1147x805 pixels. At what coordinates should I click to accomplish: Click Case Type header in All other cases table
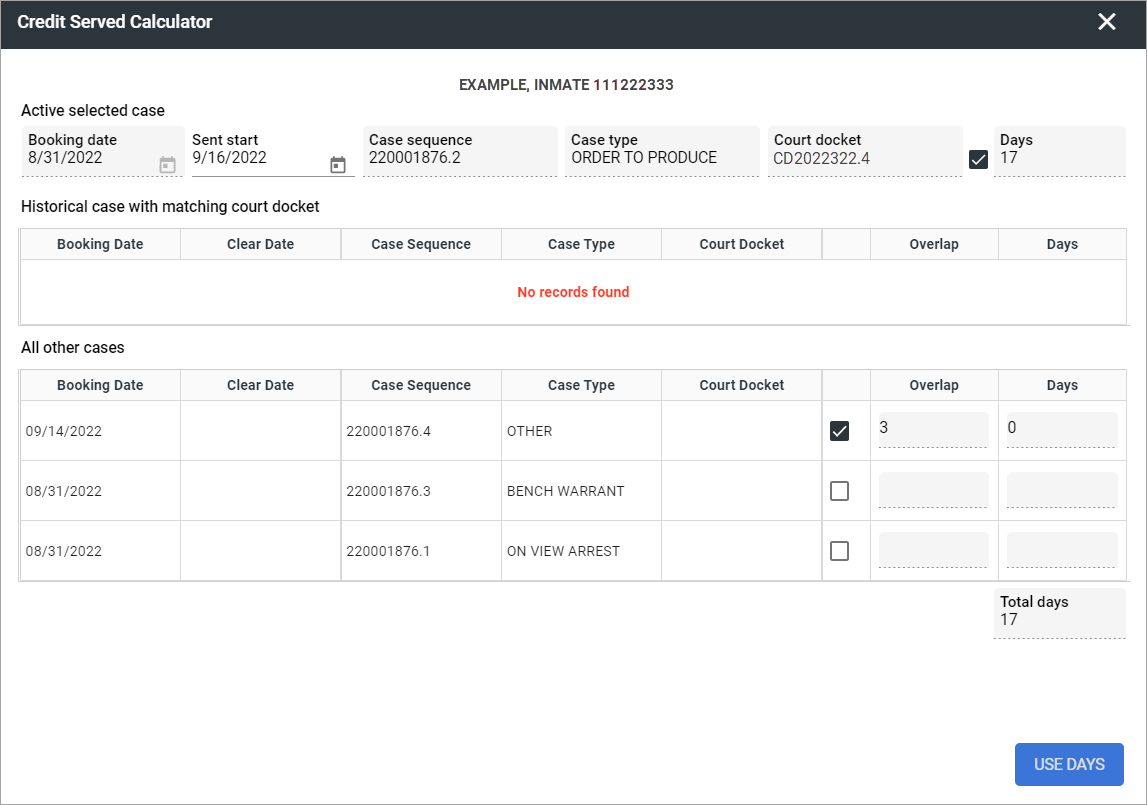tap(582, 385)
